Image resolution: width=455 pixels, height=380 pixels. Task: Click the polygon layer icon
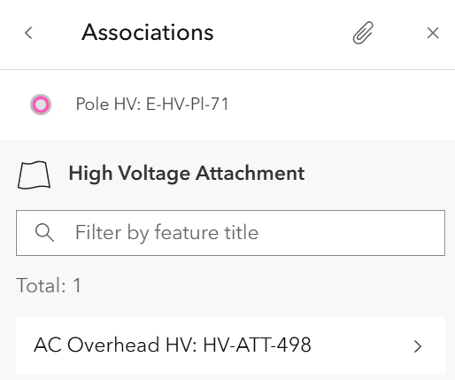34,175
